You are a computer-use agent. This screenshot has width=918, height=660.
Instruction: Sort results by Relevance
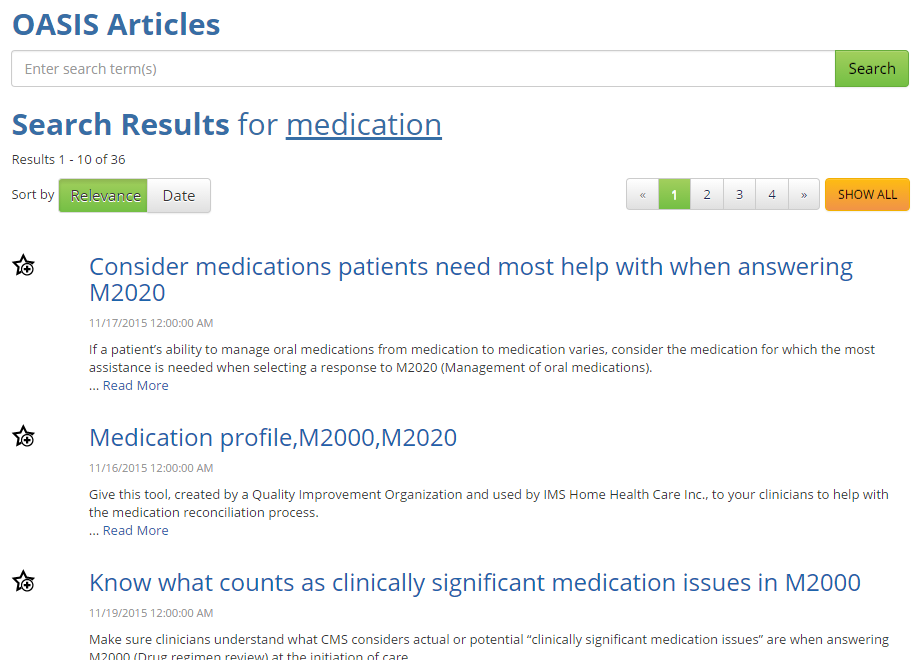click(x=104, y=196)
